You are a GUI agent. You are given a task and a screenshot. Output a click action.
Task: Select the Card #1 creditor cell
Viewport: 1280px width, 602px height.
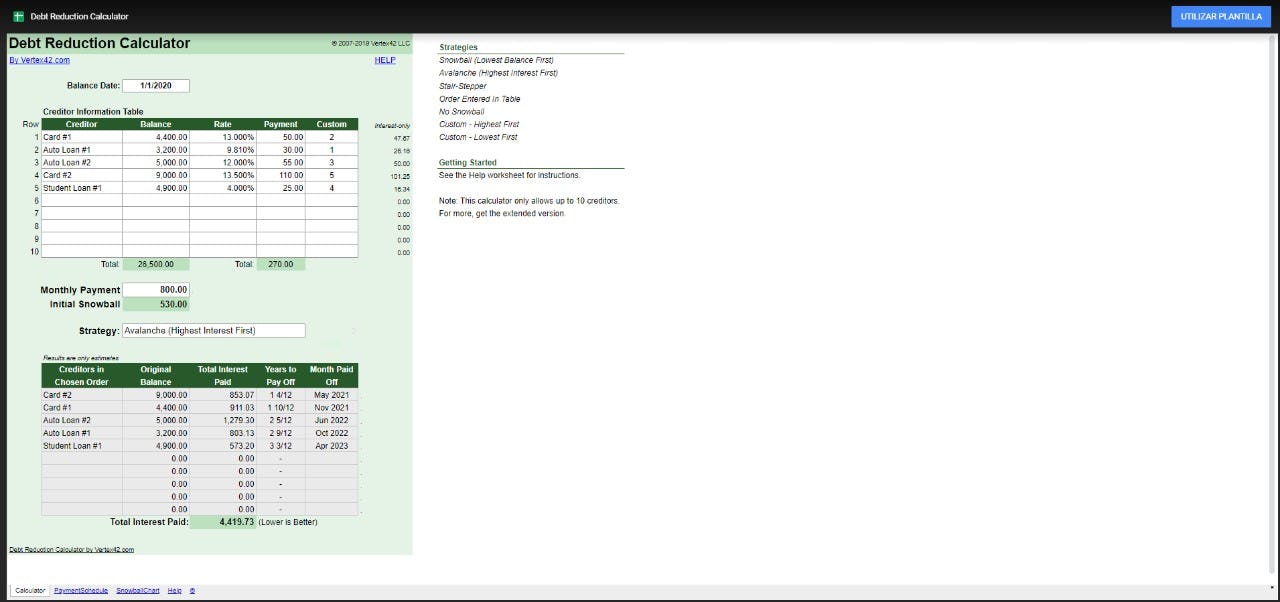point(81,137)
